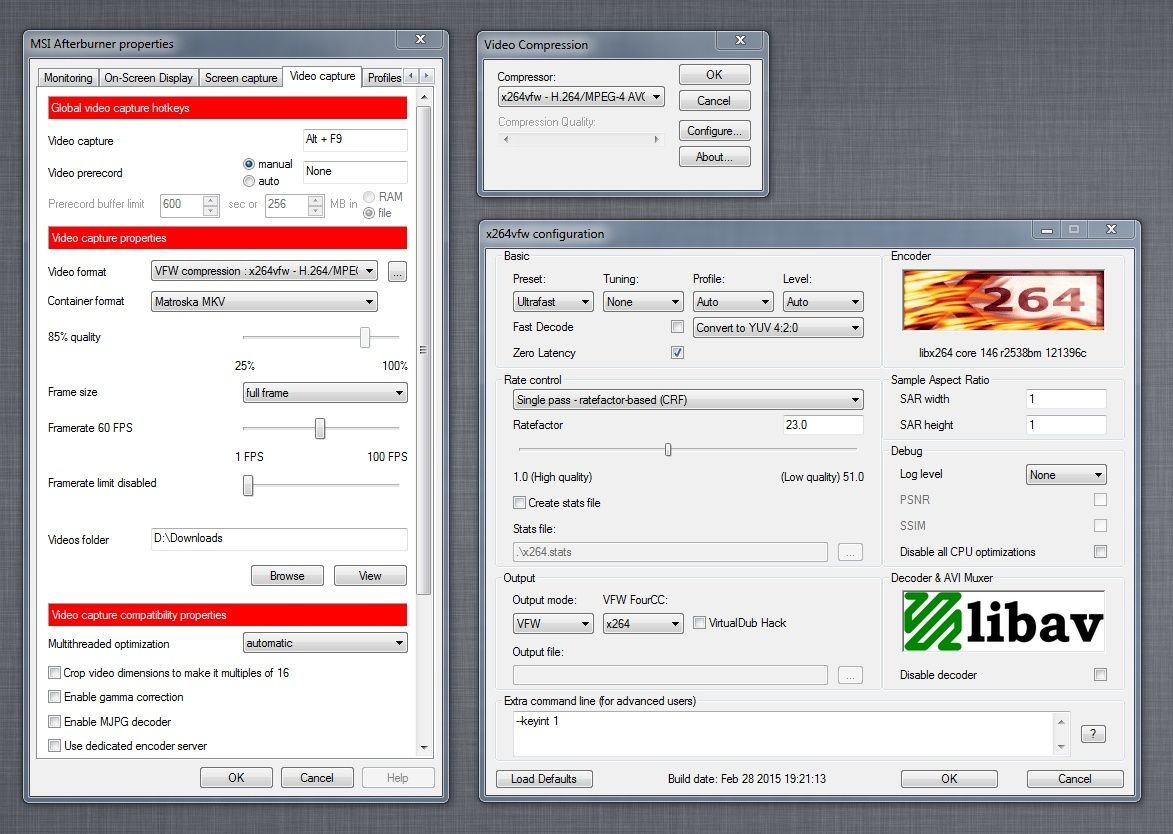Click Cancel in x264vfw configuration
Viewport: 1173px width, 834px height.
pyautogui.click(x=1075, y=779)
